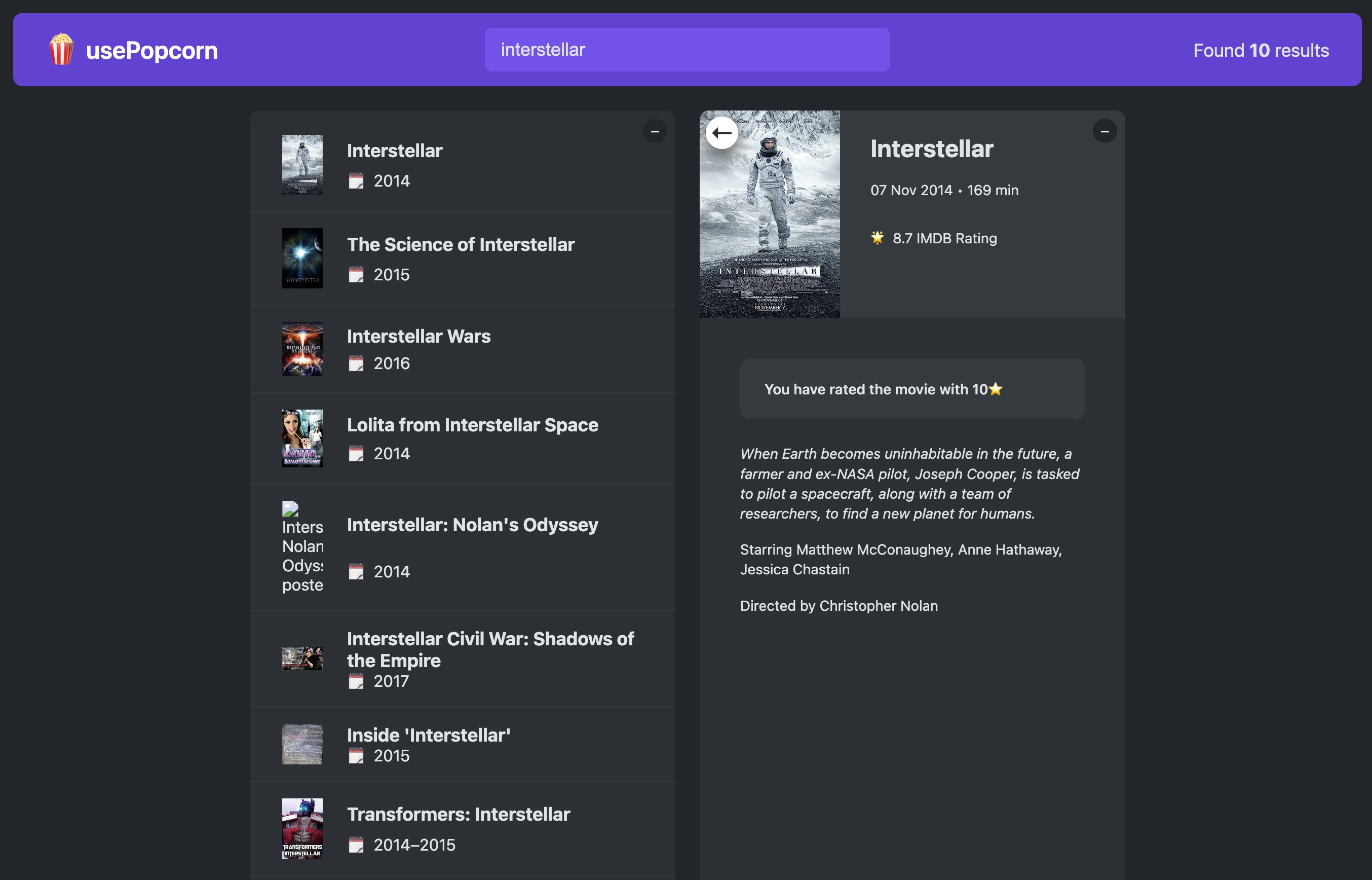Click the large Interstellar poster in details
This screenshot has height=880, width=1372.
click(769, 214)
